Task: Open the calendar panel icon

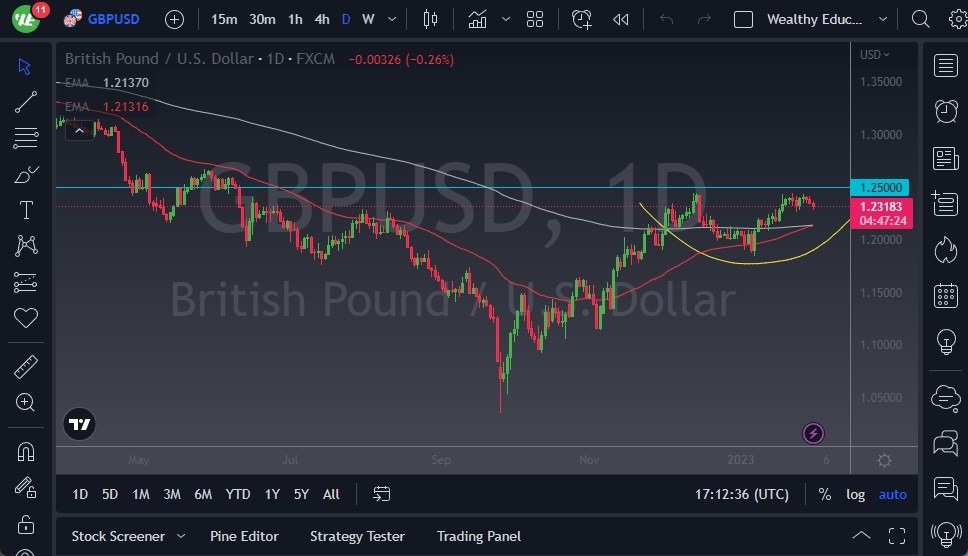Action: pos(945,296)
